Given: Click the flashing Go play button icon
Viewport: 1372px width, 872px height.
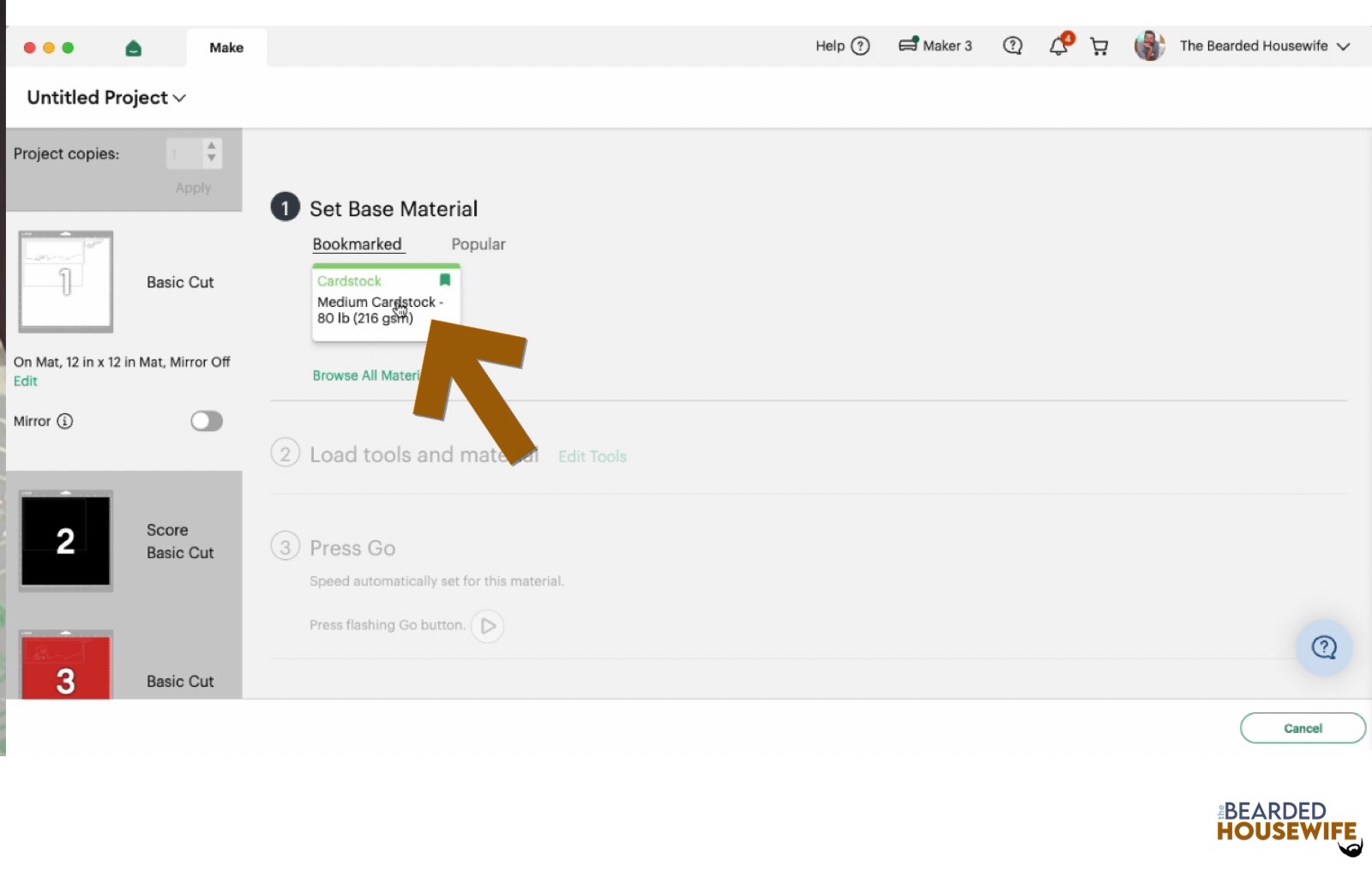Looking at the screenshot, I should point(487,626).
